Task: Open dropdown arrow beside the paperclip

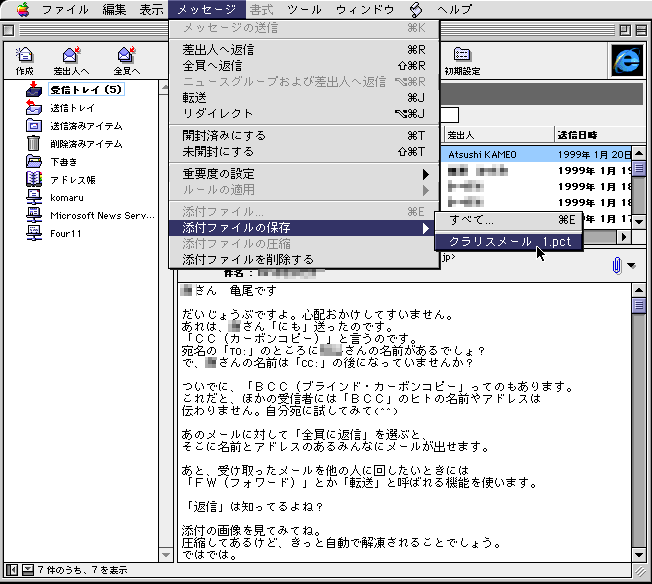Action: pyautogui.click(x=634, y=265)
